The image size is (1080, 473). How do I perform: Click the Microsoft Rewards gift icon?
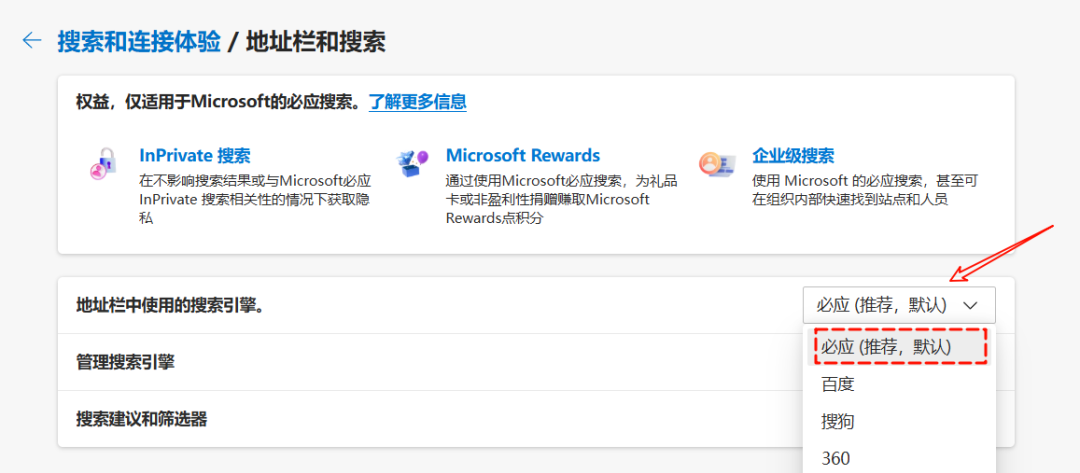tap(411, 164)
